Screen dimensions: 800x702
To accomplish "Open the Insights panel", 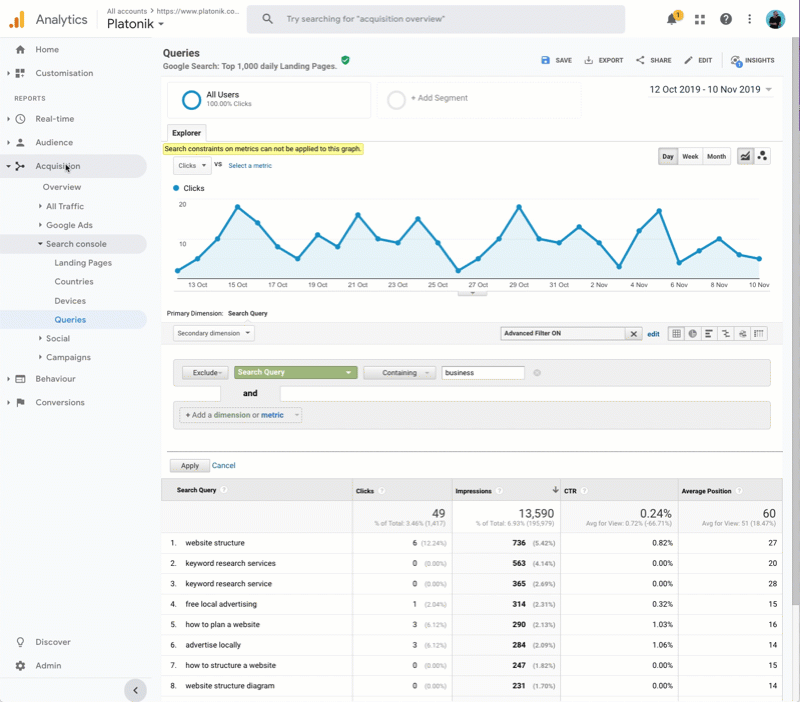I will pos(752,60).
